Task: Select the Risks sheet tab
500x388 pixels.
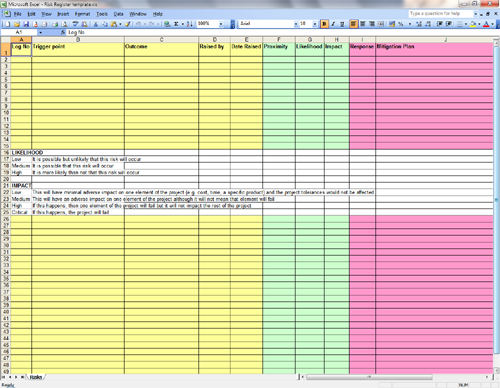Action: pyautogui.click(x=35, y=377)
